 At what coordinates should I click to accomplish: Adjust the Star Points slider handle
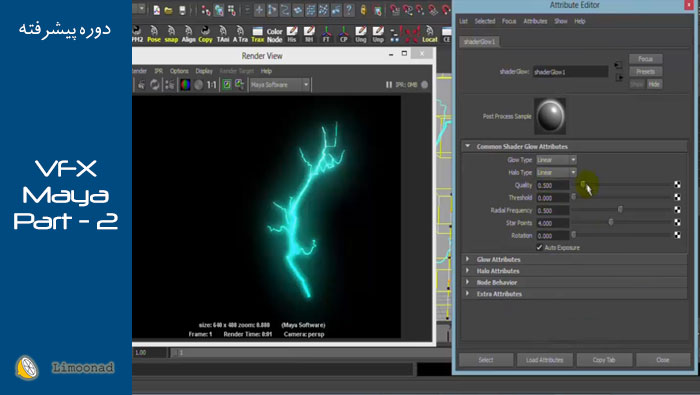tap(611, 222)
